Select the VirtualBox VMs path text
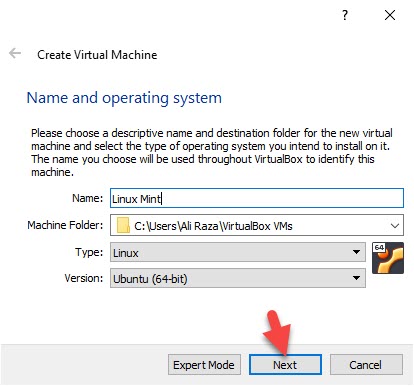This screenshot has width=414, height=386. [213, 226]
